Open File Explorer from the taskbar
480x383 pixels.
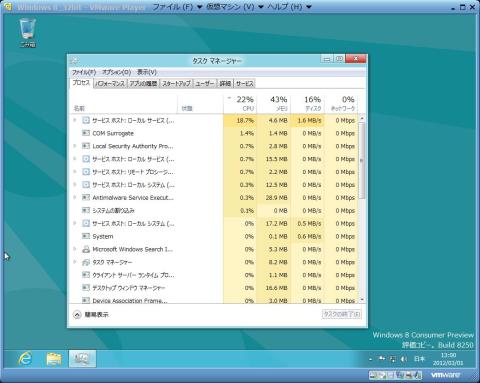[x=54, y=359]
